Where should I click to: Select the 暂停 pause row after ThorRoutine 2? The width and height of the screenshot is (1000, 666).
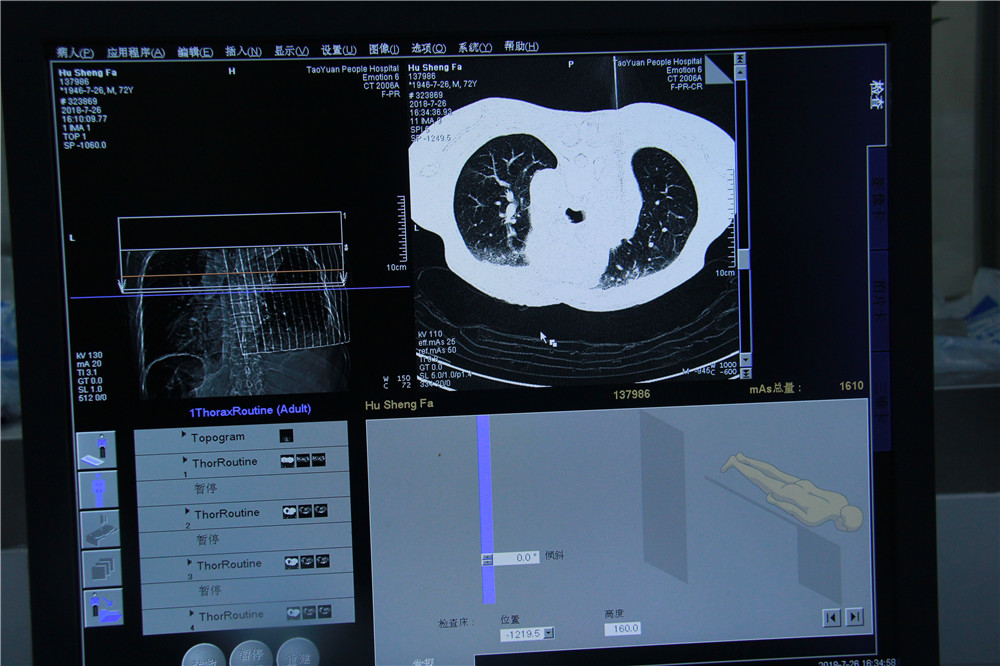point(245,540)
